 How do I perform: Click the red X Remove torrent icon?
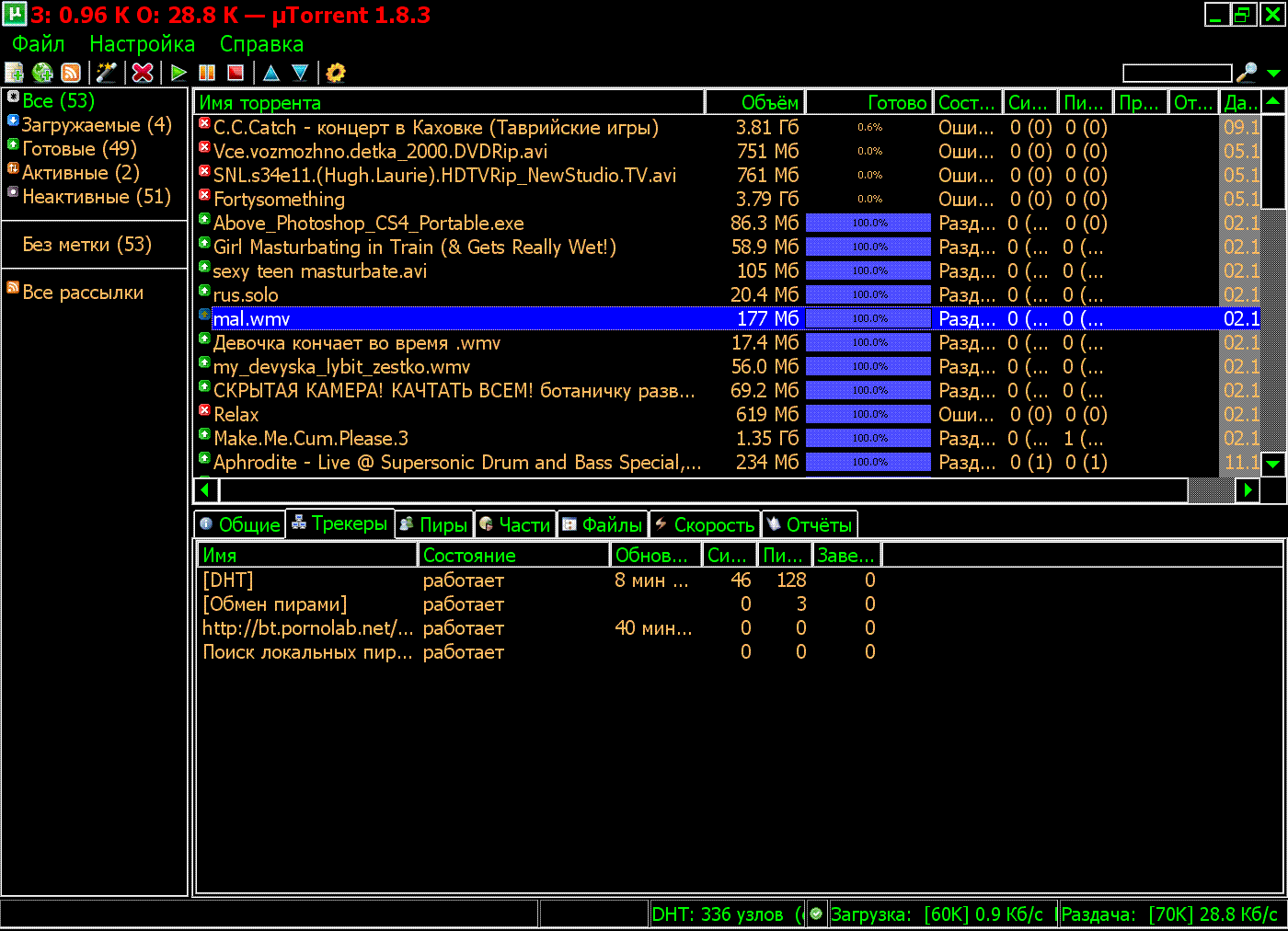[143, 73]
